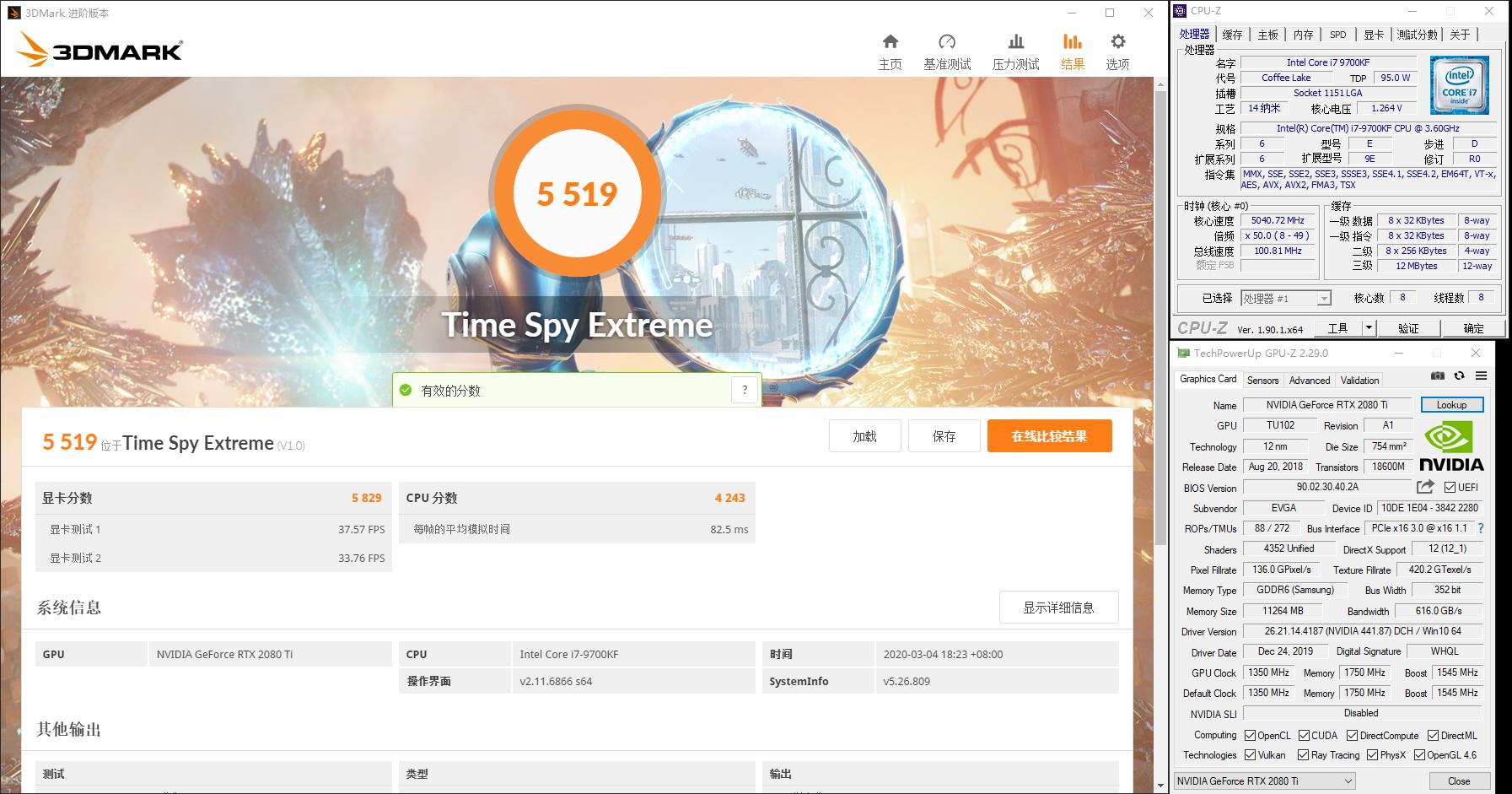This screenshot has width=1512, height=794.
Task: Click the Bus Interface question mark in GPU-Z
Action: click(x=1480, y=528)
